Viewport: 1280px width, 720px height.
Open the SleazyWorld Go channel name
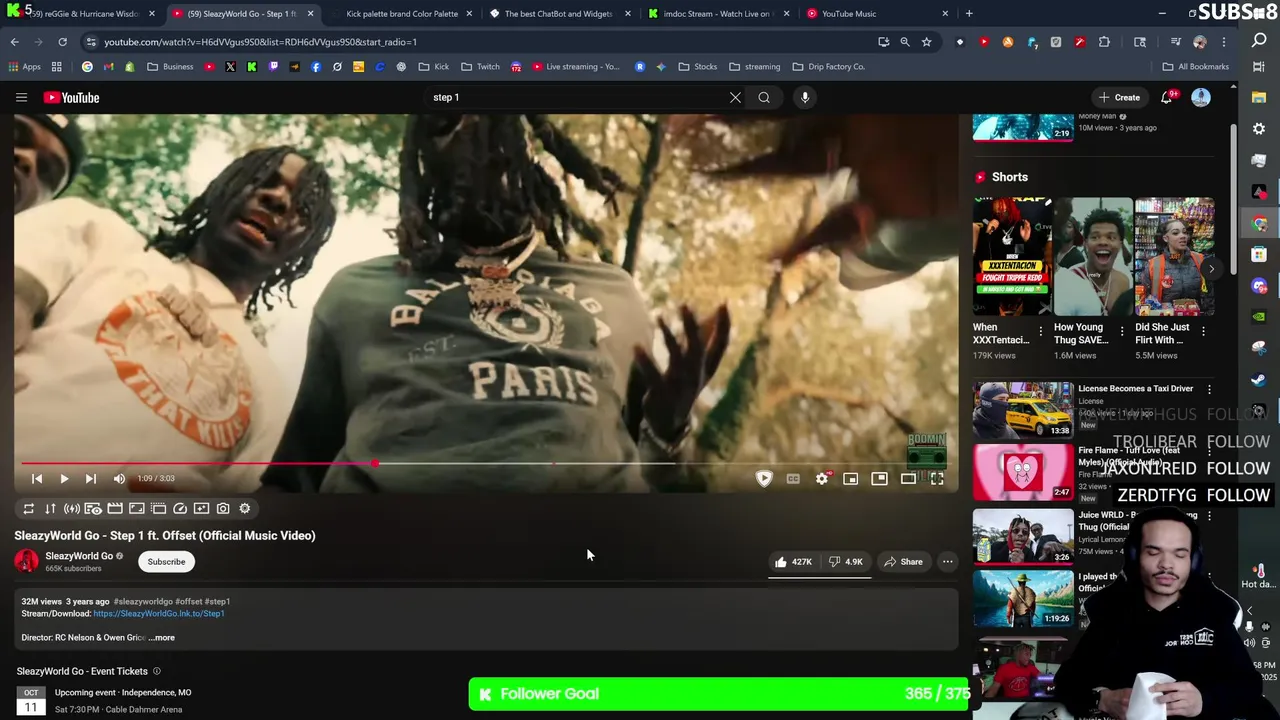point(79,556)
